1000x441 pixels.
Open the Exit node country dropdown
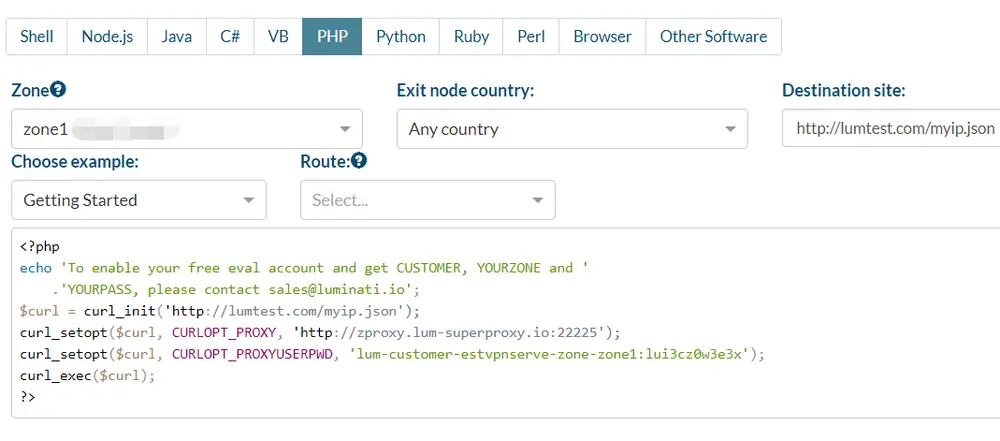tap(572, 129)
